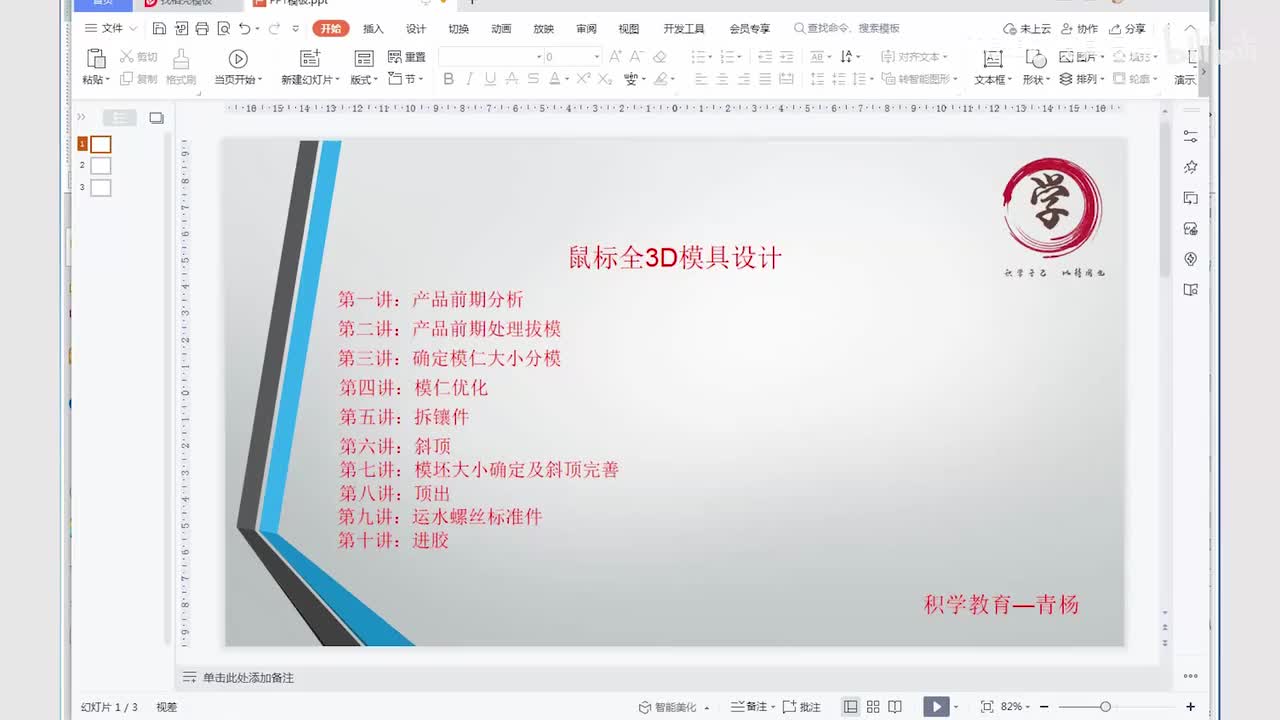This screenshot has width=1280, height=720.
Task: Open the Layout (版式) dropdown
Action: pyautogui.click(x=364, y=79)
